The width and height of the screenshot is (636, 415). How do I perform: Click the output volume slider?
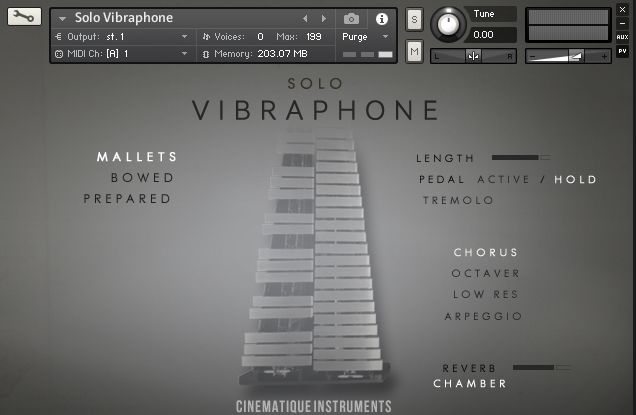tap(568, 56)
